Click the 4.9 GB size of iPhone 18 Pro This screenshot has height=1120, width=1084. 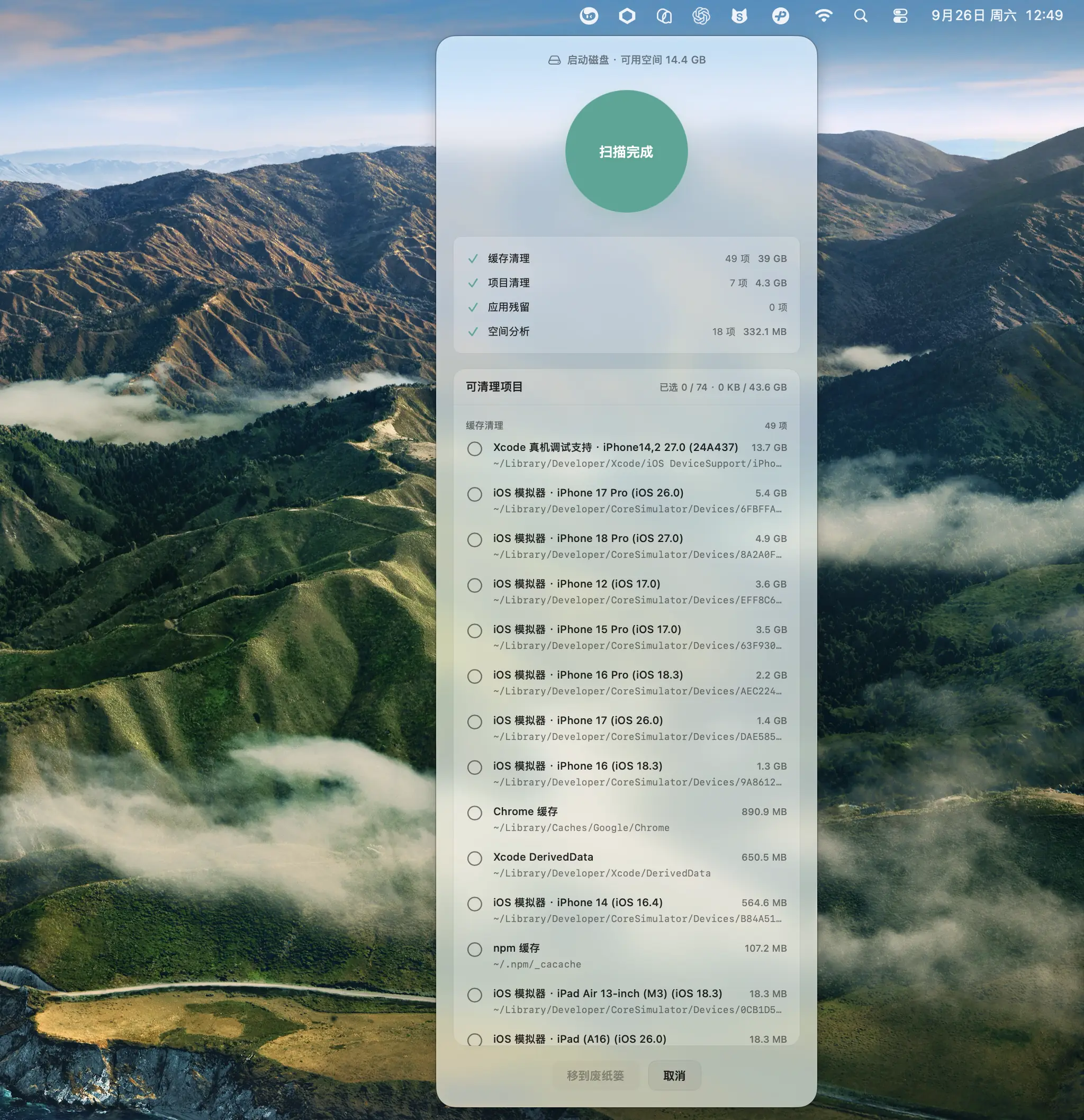pyautogui.click(x=771, y=539)
